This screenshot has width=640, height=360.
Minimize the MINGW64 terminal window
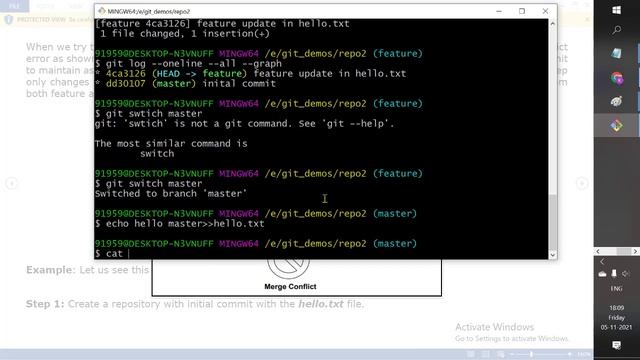pos(499,11)
